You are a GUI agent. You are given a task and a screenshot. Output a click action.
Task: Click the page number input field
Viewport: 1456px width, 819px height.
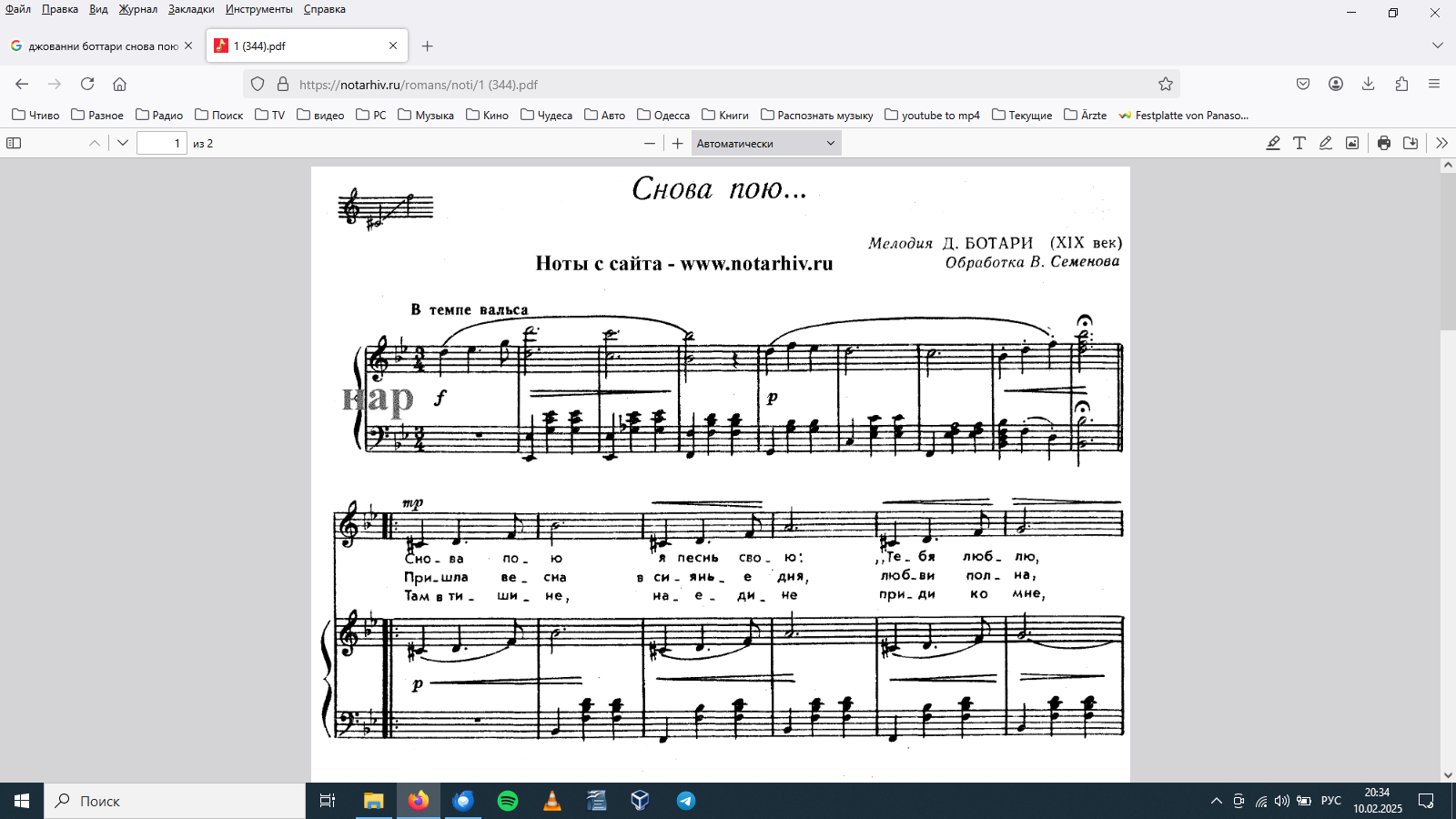click(161, 143)
